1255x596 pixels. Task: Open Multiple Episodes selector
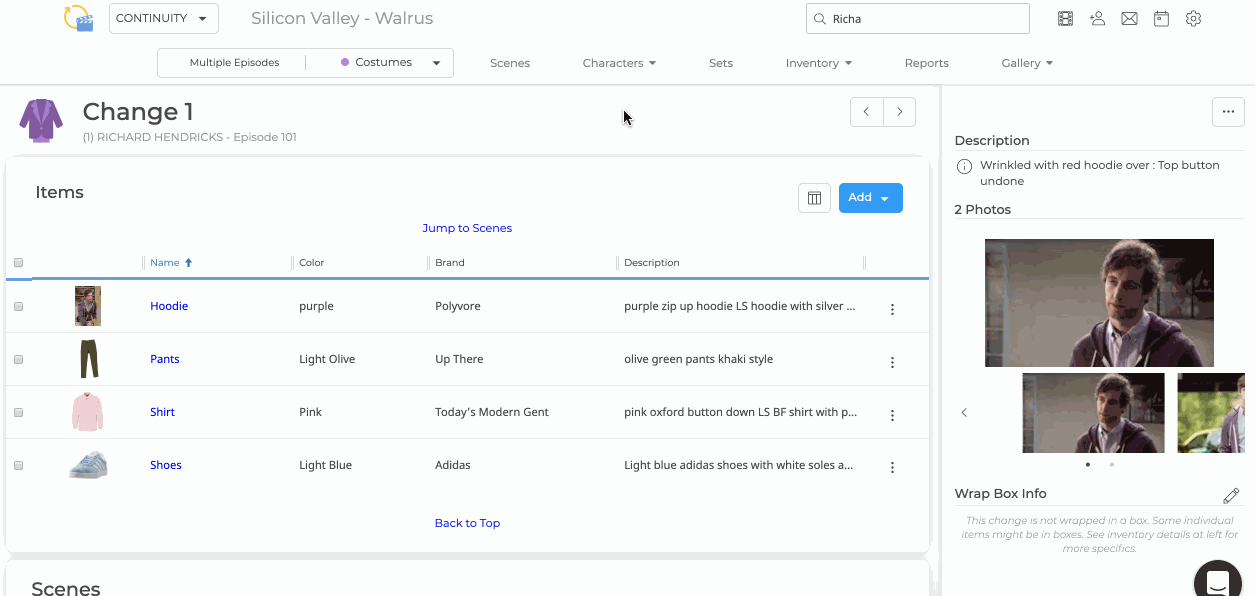234,63
